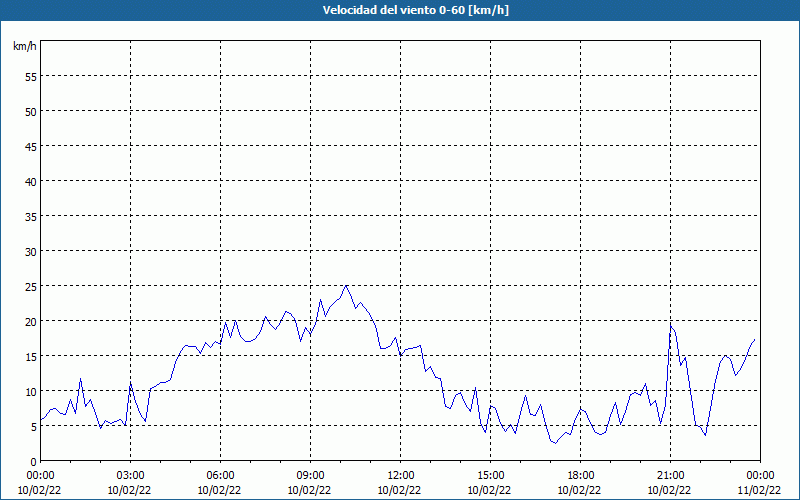800x500 pixels.
Task: Click the 10 y-axis value
Action: 31,391
